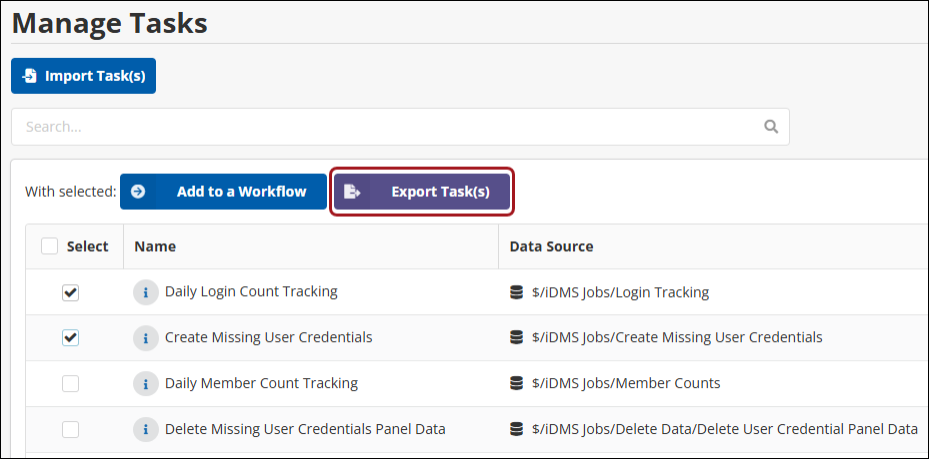Click info icon beside Delete Missing User Credentials Panel Data

point(146,429)
